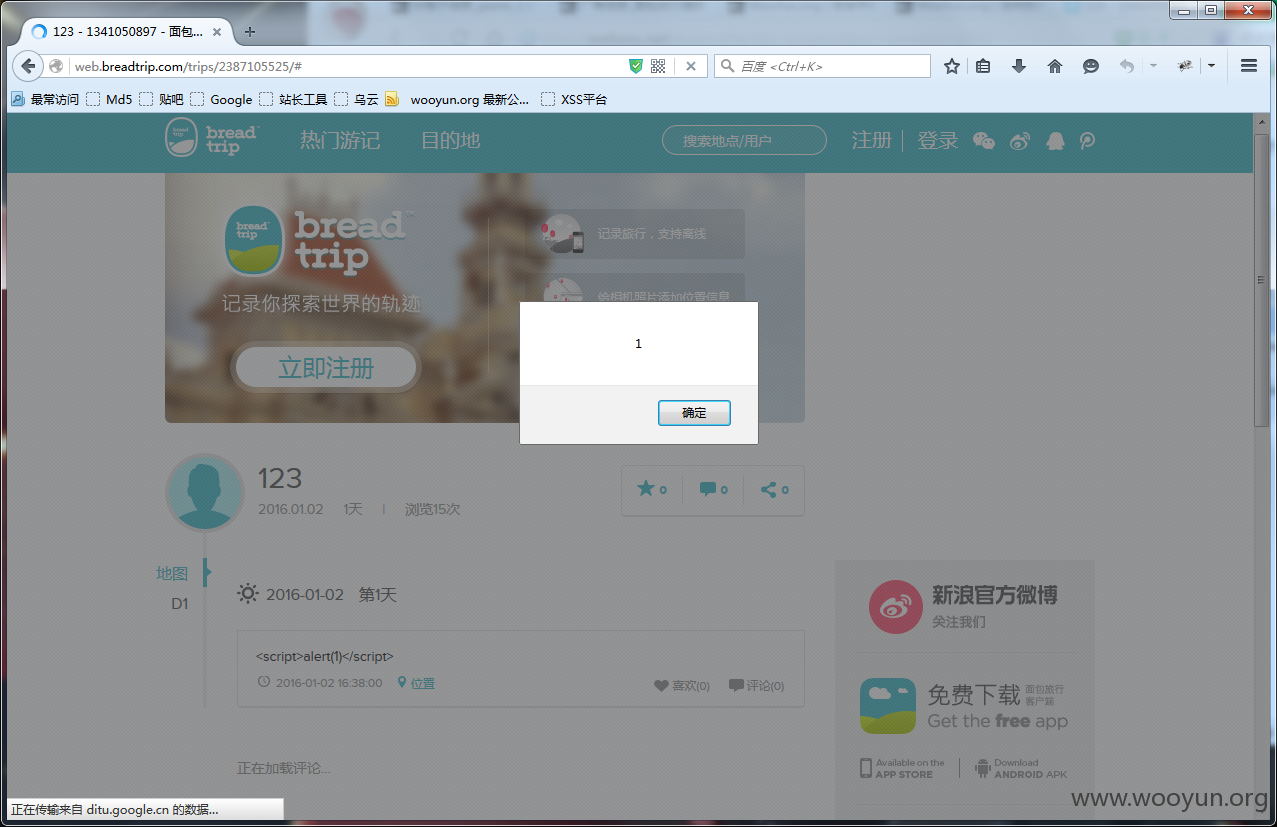Click the favorite star count icon
The image size is (1277, 827).
click(x=652, y=489)
